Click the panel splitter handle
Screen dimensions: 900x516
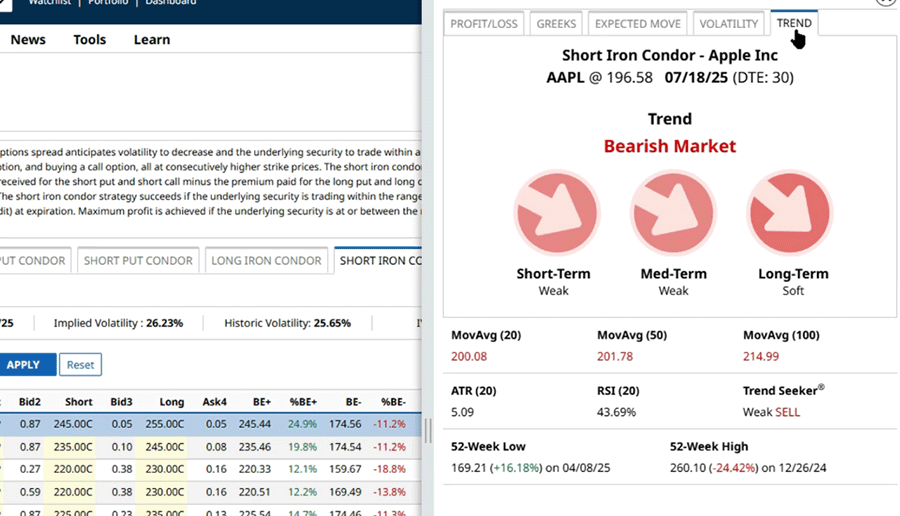click(x=428, y=430)
